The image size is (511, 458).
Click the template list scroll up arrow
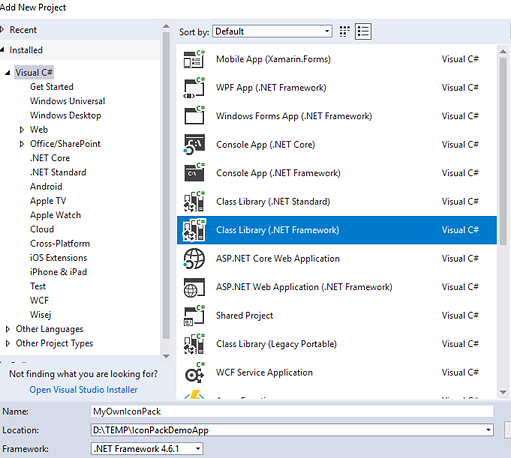503,52
